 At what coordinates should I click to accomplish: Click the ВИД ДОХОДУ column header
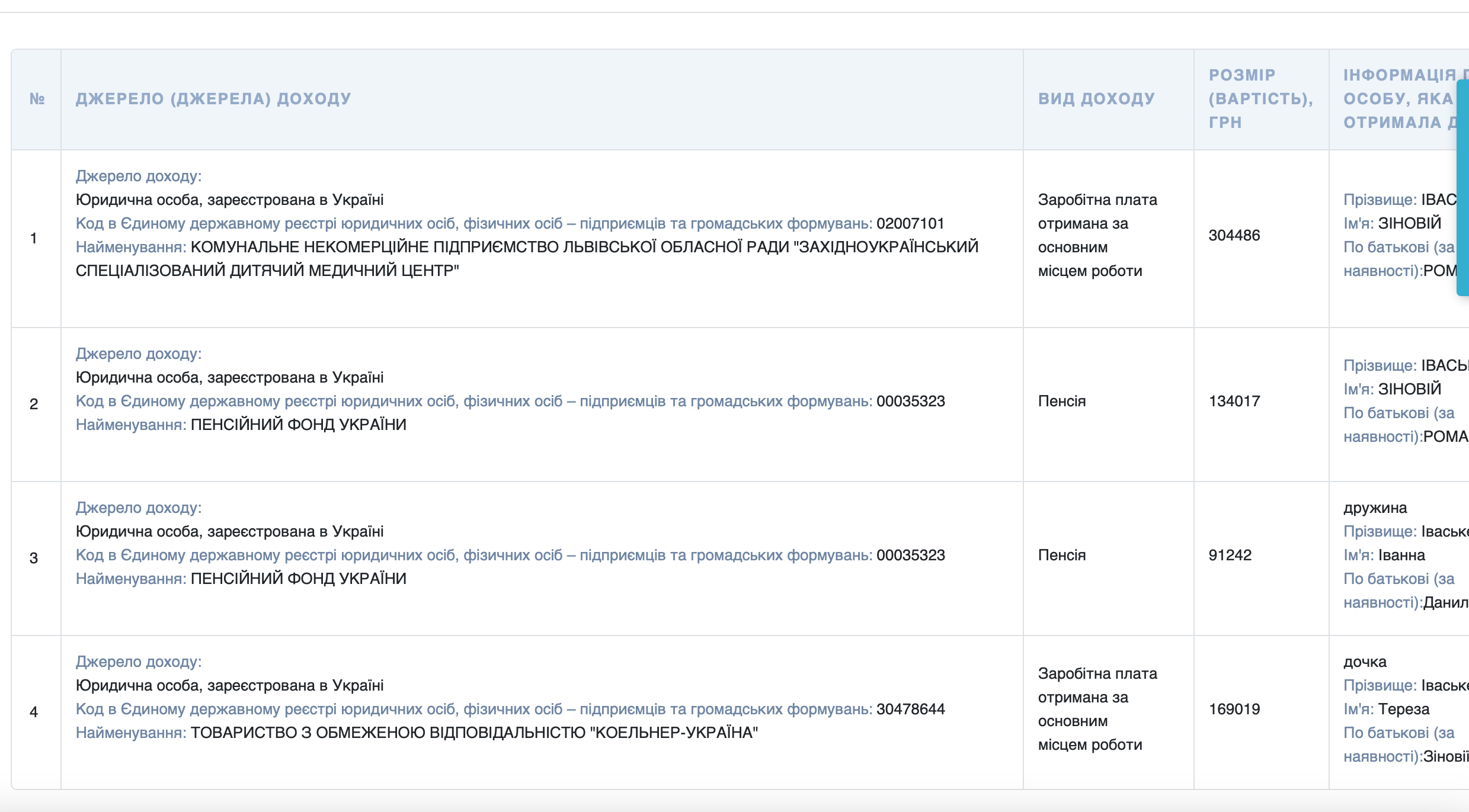pyautogui.click(x=1096, y=99)
